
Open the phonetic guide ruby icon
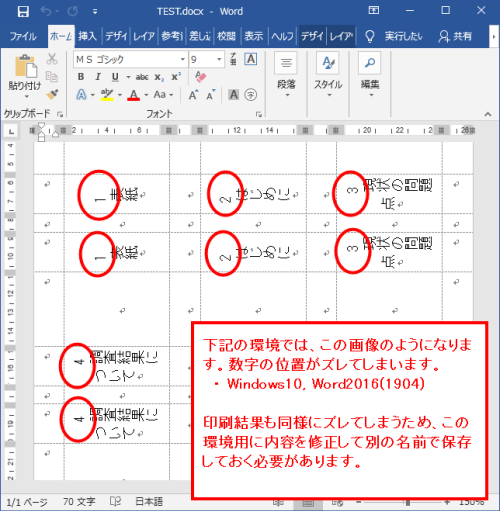pyautogui.click(x=233, y=59)
